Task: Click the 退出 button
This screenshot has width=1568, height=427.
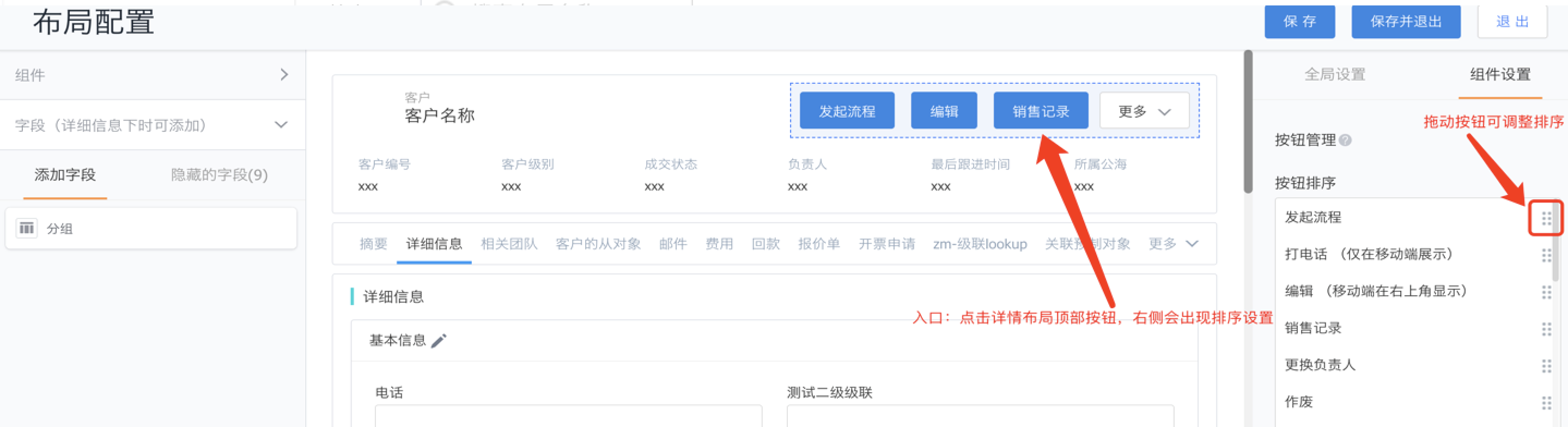Action: tap(1512, 22)
